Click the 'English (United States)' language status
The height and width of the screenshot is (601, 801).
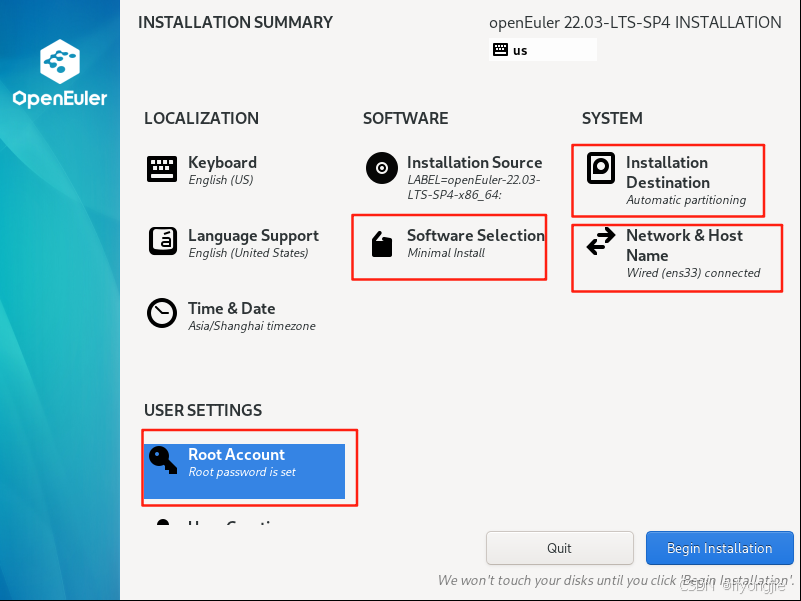tap(248, 253)
